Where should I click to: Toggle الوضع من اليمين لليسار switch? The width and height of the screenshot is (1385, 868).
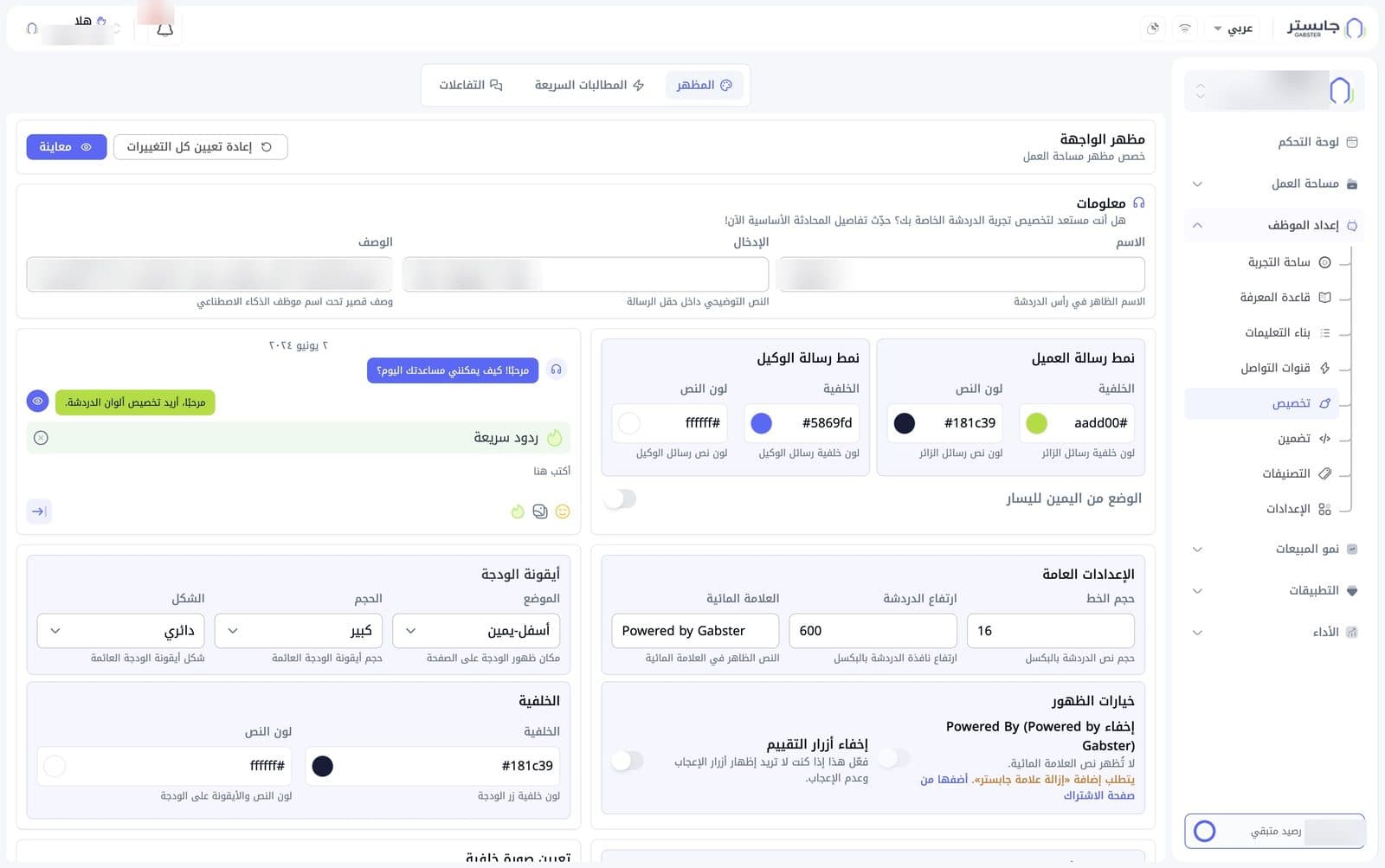pyautogui.click(x=621, y=498)
